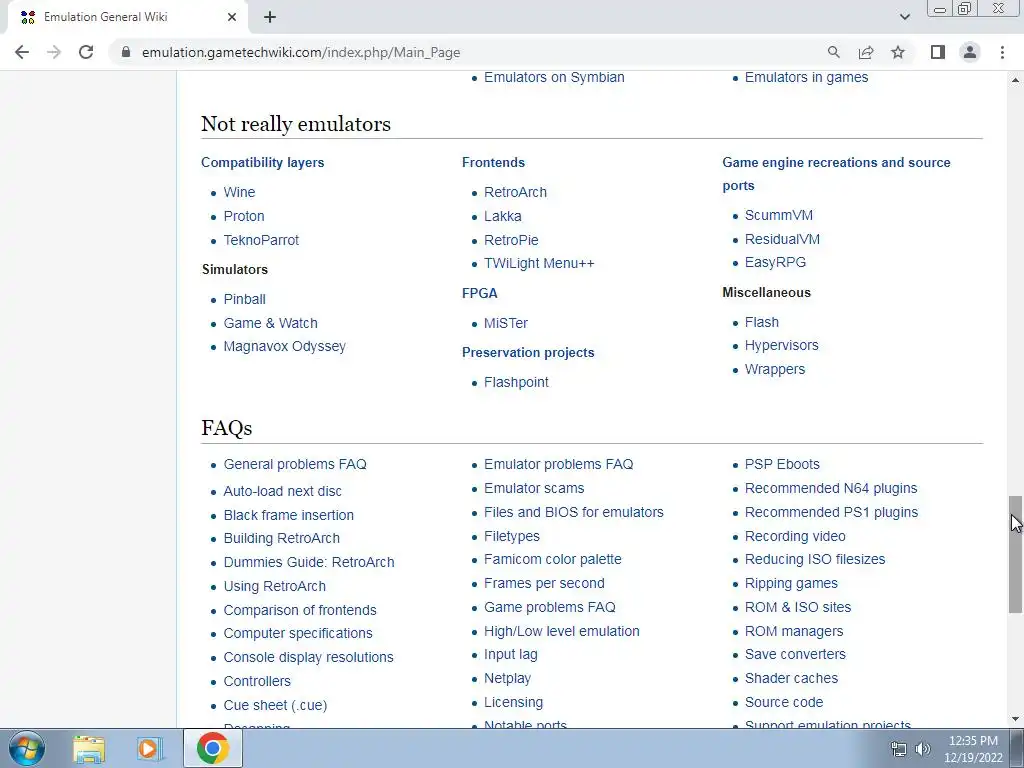Image resolution: width=1024 pixels, height=768 pixels.
Task: Open the site security lock info
Action: point(126,52)
